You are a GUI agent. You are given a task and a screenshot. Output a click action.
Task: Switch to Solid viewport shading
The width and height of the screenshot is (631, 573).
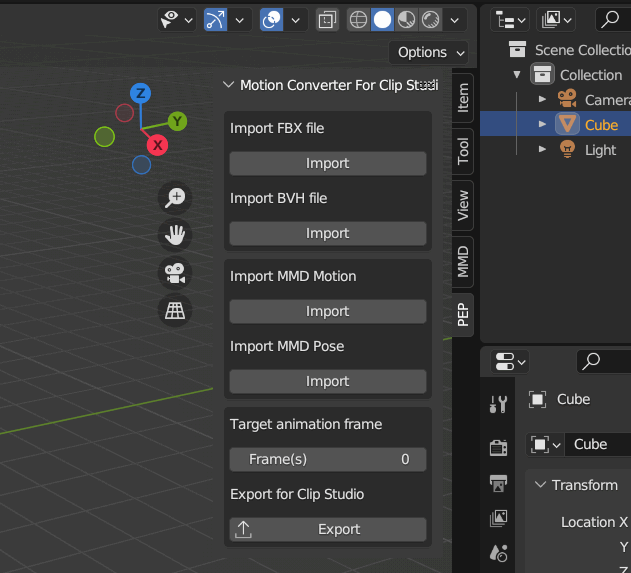(x=382, y=20)
